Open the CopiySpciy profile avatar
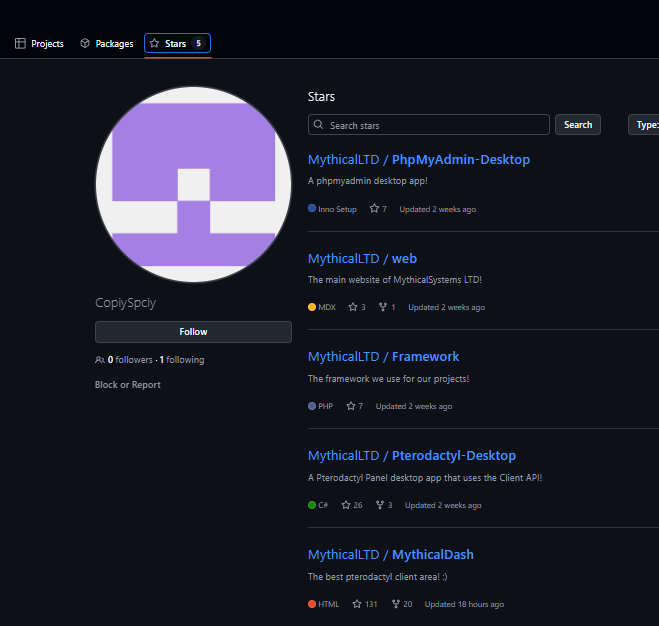659x626 pixels. click(x=193, y=184)
